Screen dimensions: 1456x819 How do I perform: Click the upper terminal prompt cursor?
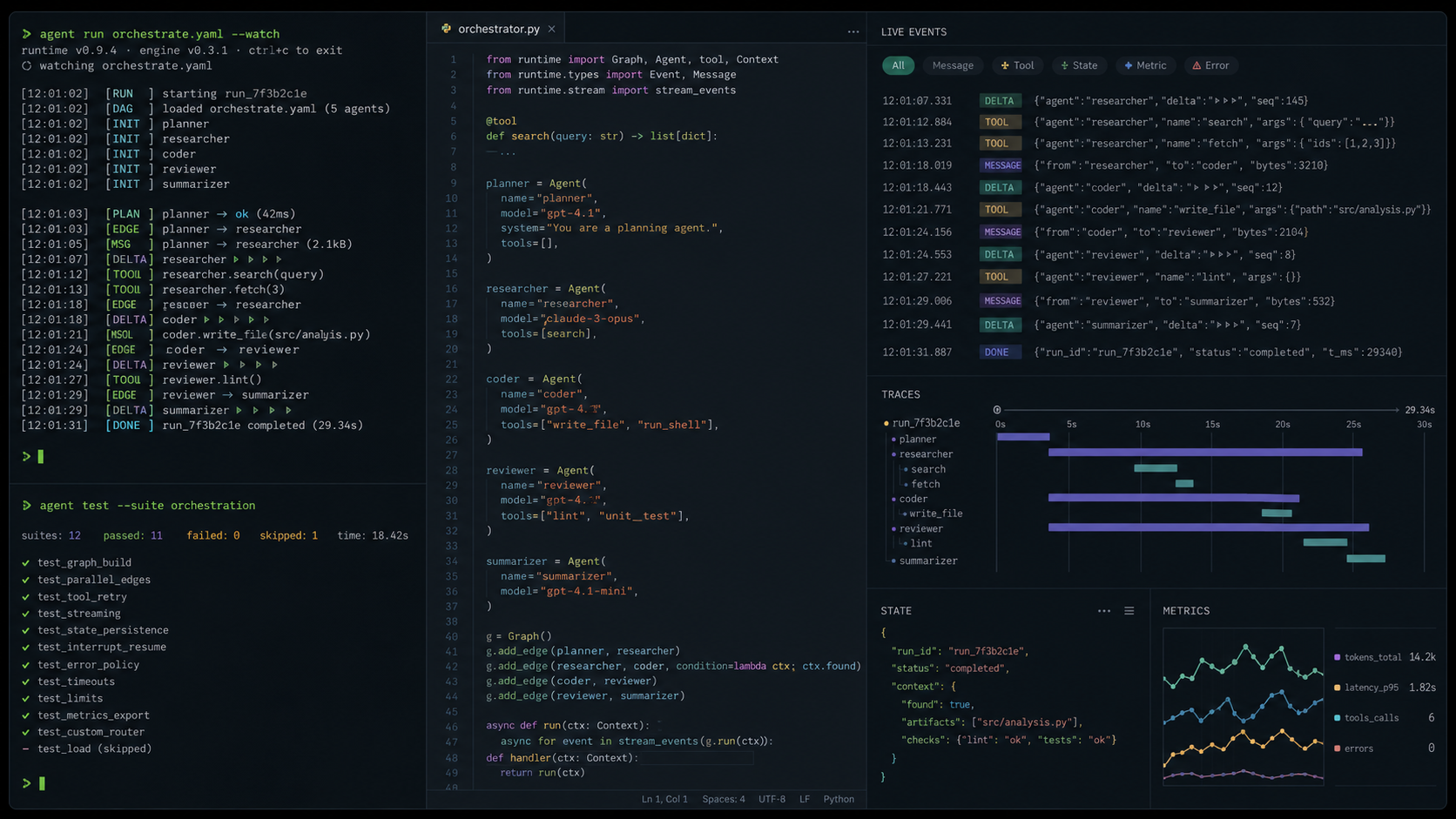click(x=40, y=456)
